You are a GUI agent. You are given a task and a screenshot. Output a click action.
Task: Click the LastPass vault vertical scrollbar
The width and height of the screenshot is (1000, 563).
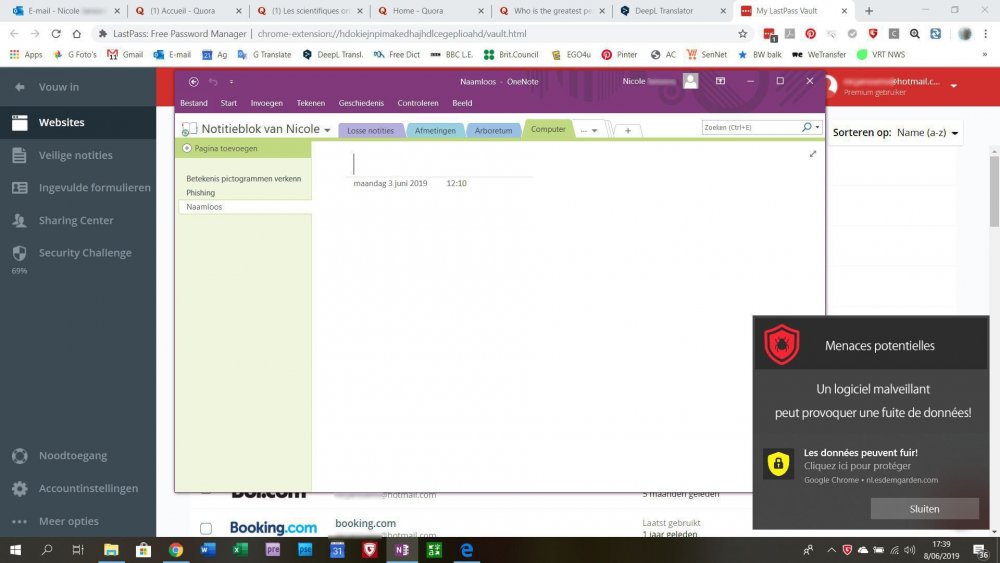(994, 190)
